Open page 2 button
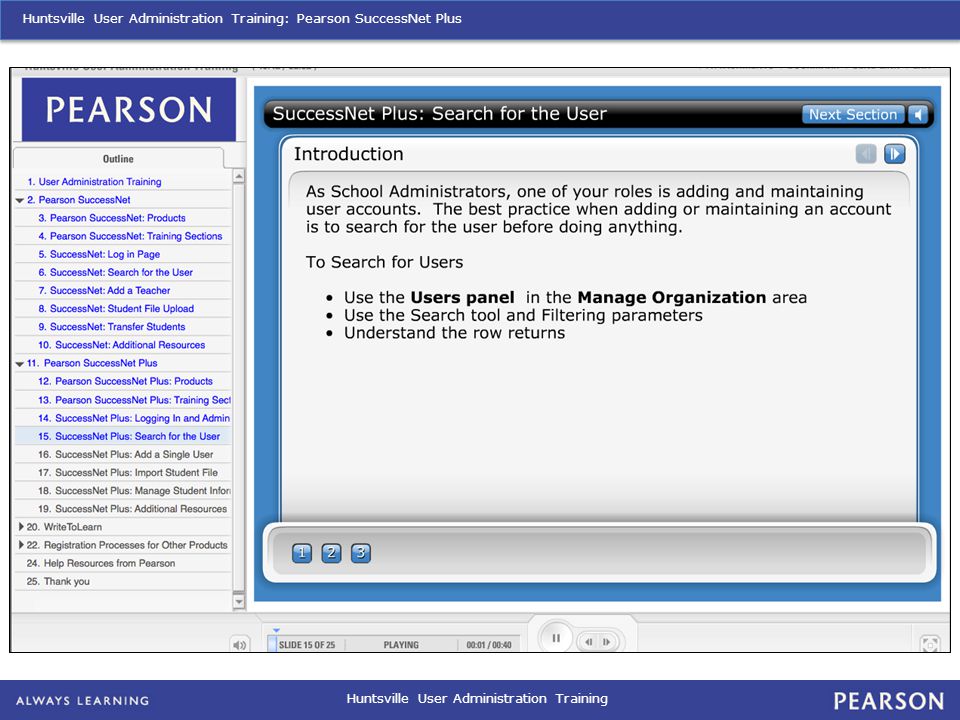 (x=331, y=553)
